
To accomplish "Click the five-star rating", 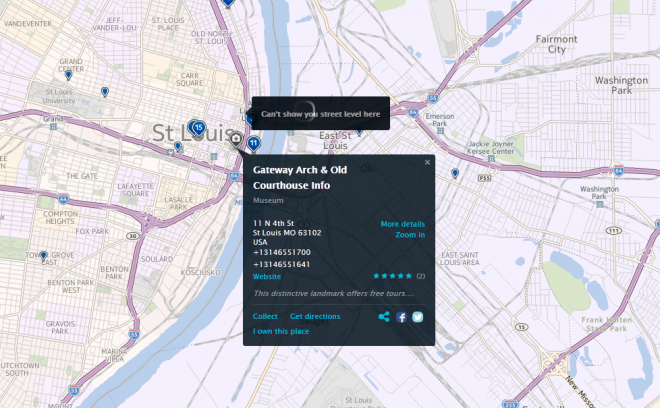I will 392,275.
